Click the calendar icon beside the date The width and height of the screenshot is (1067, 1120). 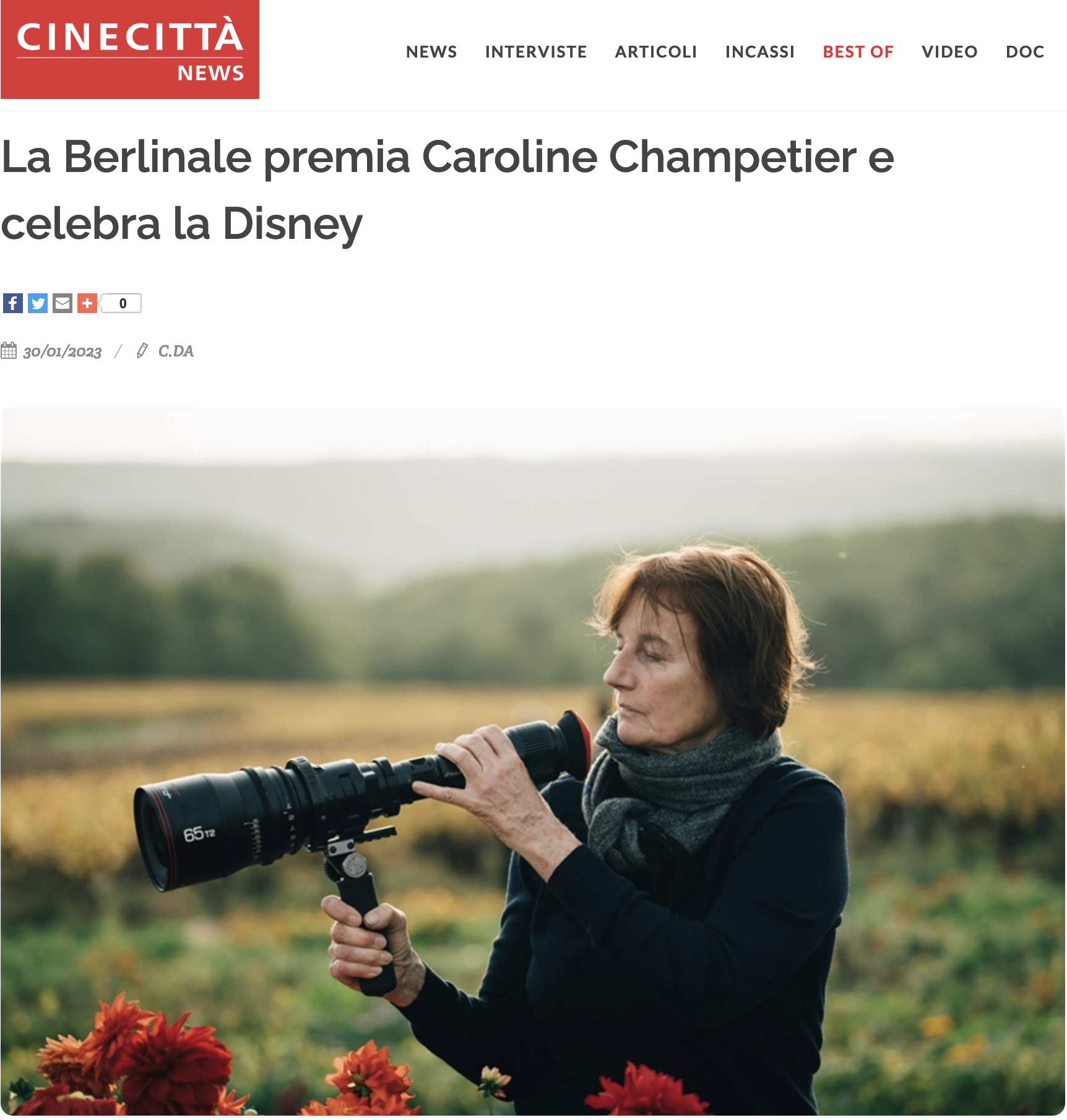pos(9,350)
